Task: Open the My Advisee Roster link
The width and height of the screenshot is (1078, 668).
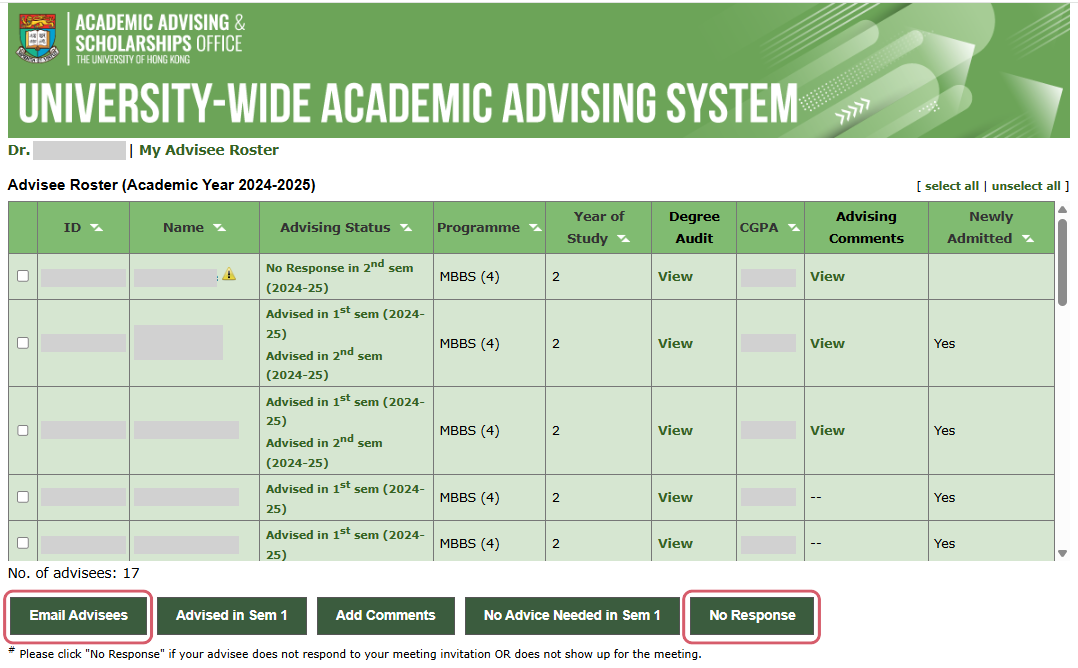Action: (209, 150)
